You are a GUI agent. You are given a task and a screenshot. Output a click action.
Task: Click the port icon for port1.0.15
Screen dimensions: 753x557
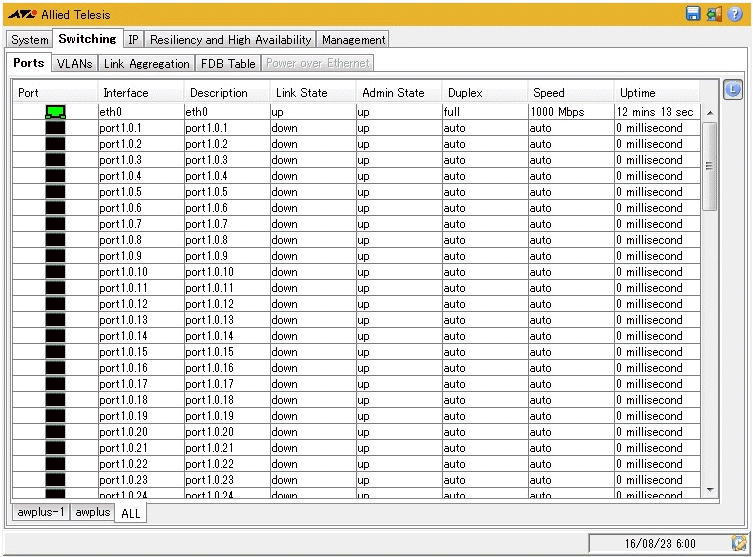coord(55,352)
